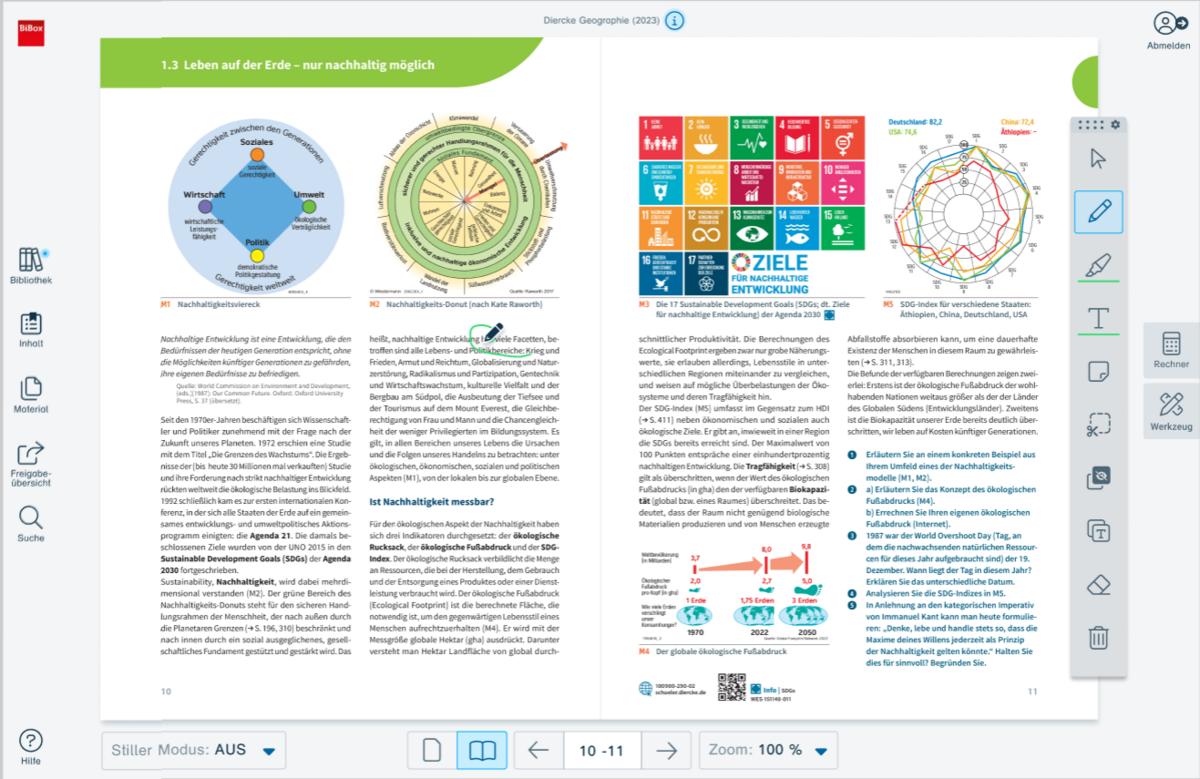Open toolbar settings gear

pos(1116,125)
